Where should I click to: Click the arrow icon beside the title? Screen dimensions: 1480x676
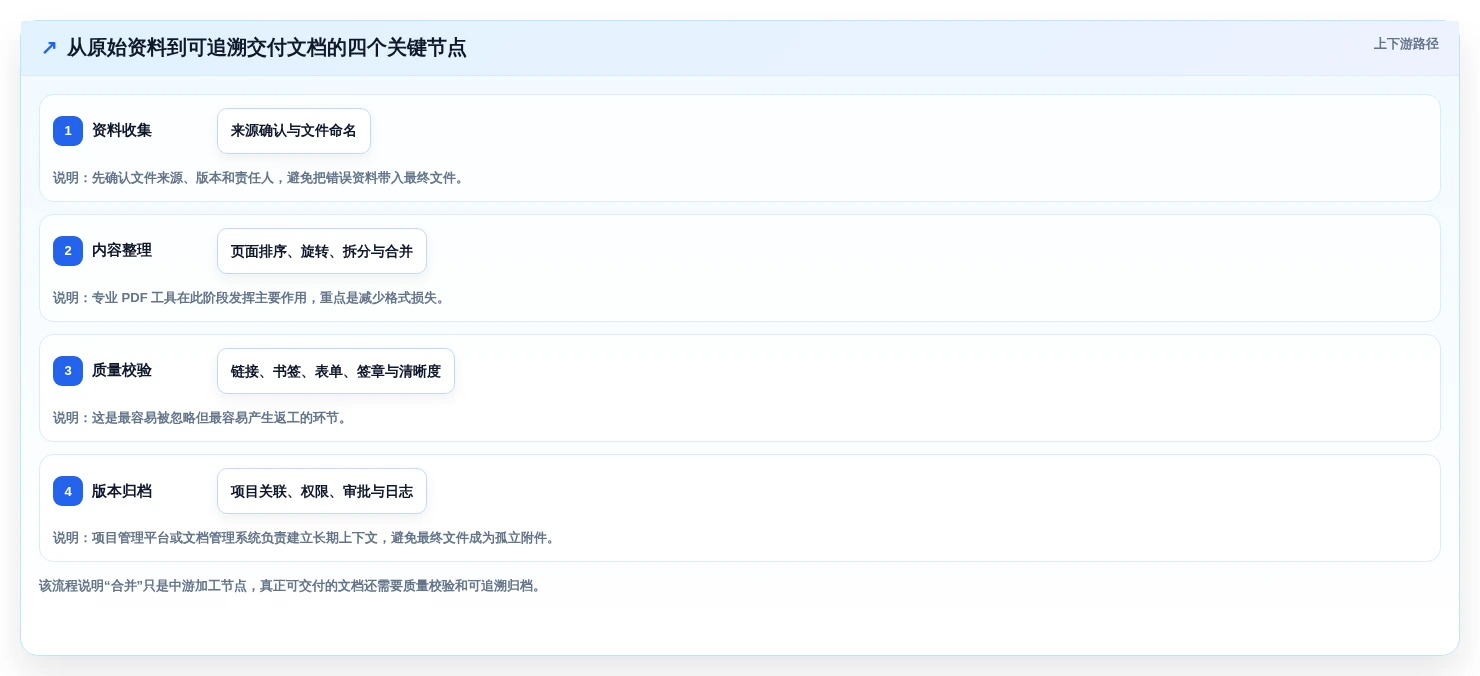(x=49, y=48)
